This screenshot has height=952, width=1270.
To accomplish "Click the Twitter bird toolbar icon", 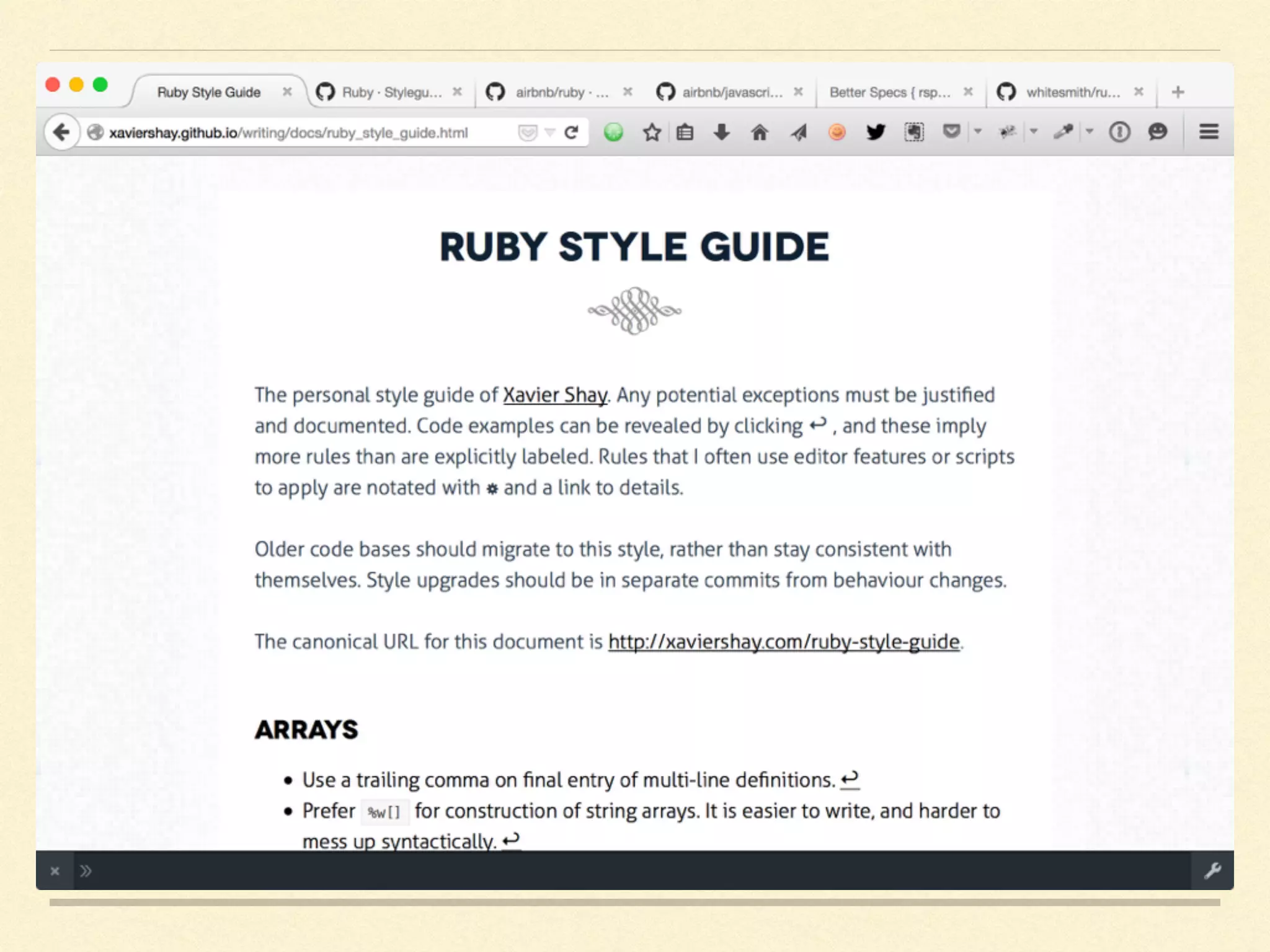I will [x=875, y=132].
